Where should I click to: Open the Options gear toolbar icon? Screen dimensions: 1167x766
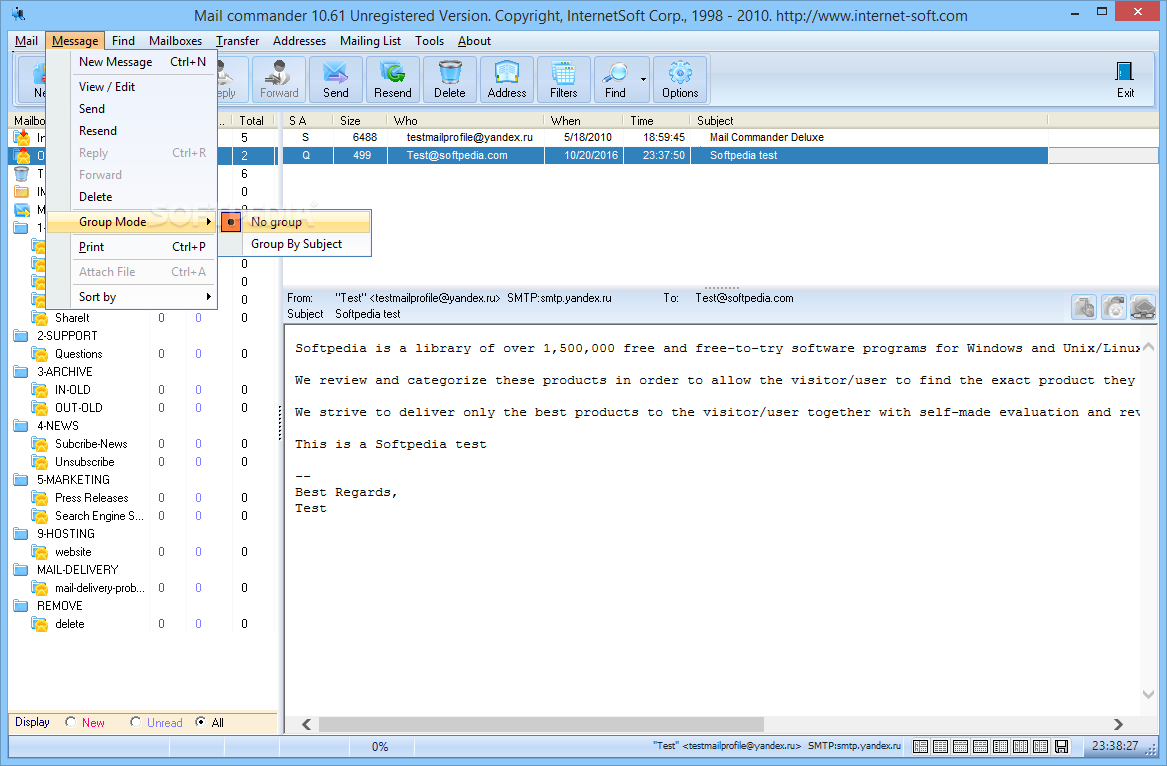pos(680,79)
